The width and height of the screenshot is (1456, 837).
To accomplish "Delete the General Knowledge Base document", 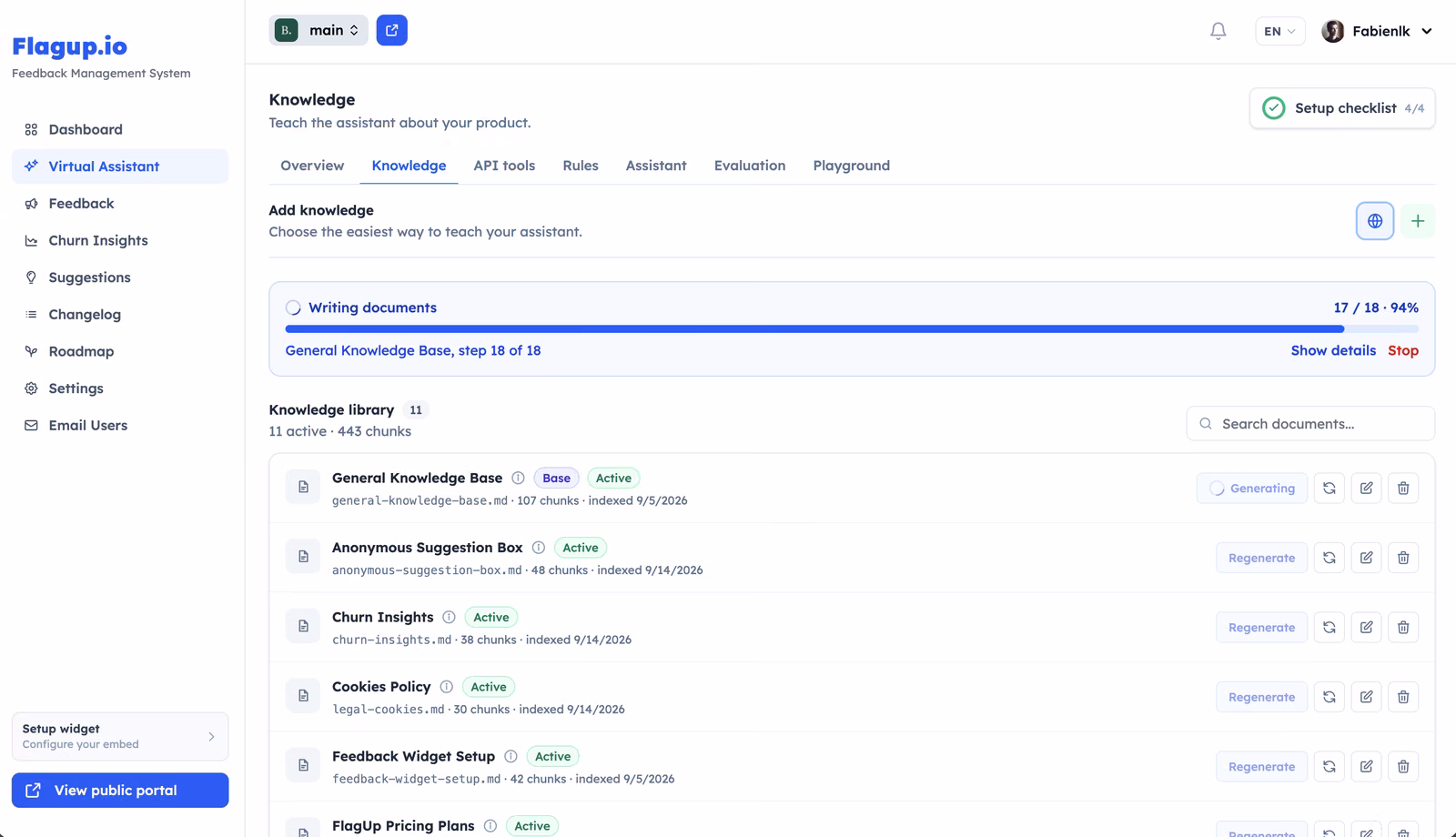I will [1403, 489].
